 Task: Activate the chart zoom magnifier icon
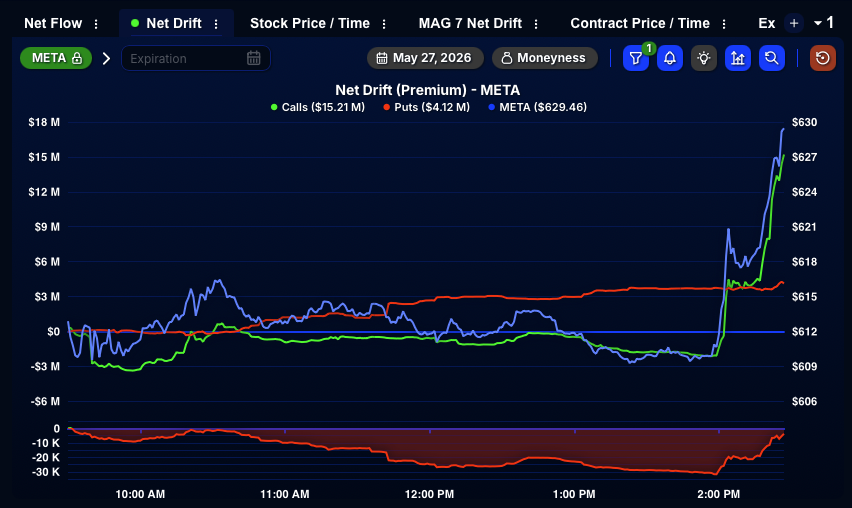pyautogui.click(x=772, y=58)
